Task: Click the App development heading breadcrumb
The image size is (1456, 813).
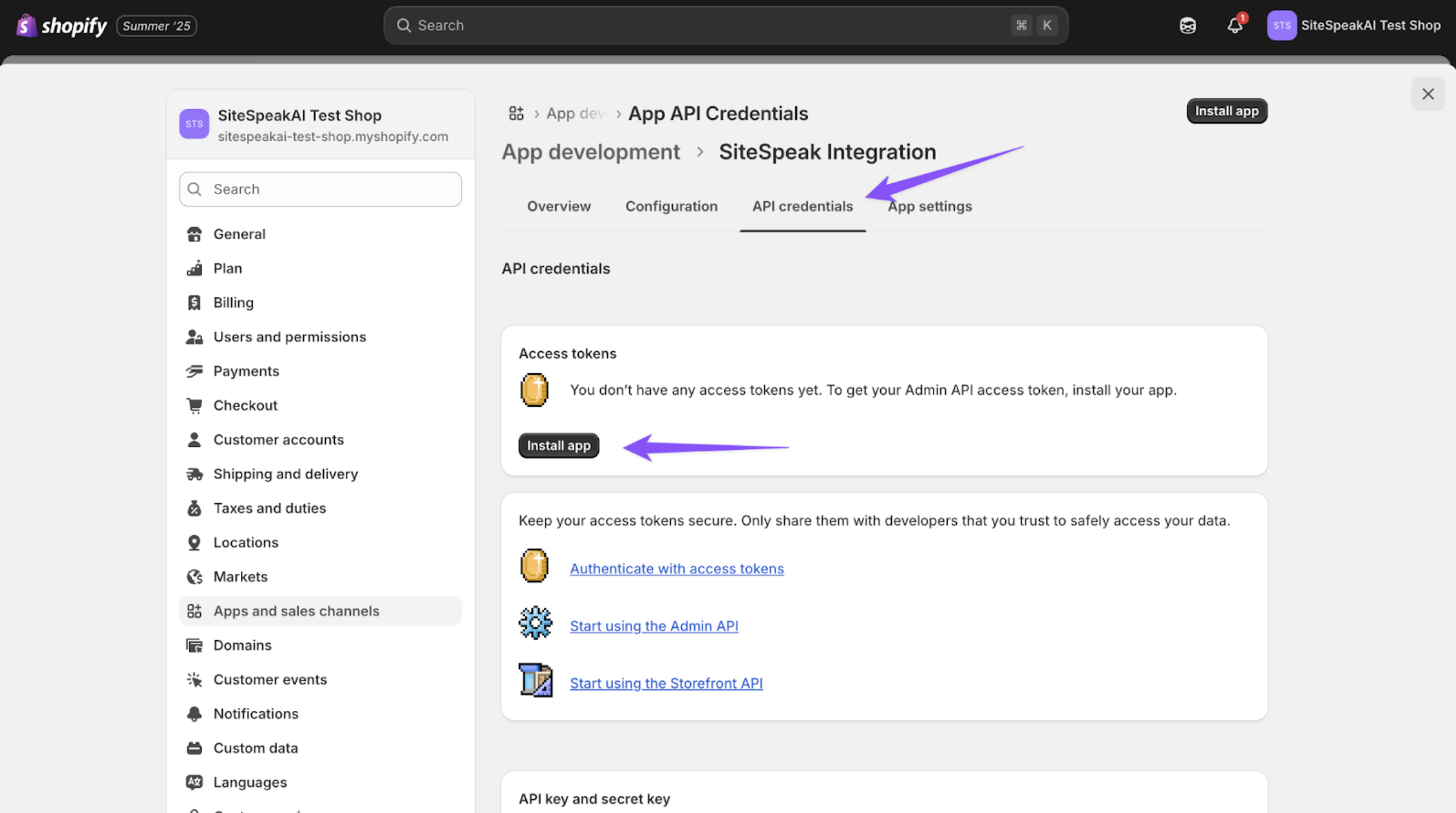Action: pyautogui.click(x=590, y=152)
